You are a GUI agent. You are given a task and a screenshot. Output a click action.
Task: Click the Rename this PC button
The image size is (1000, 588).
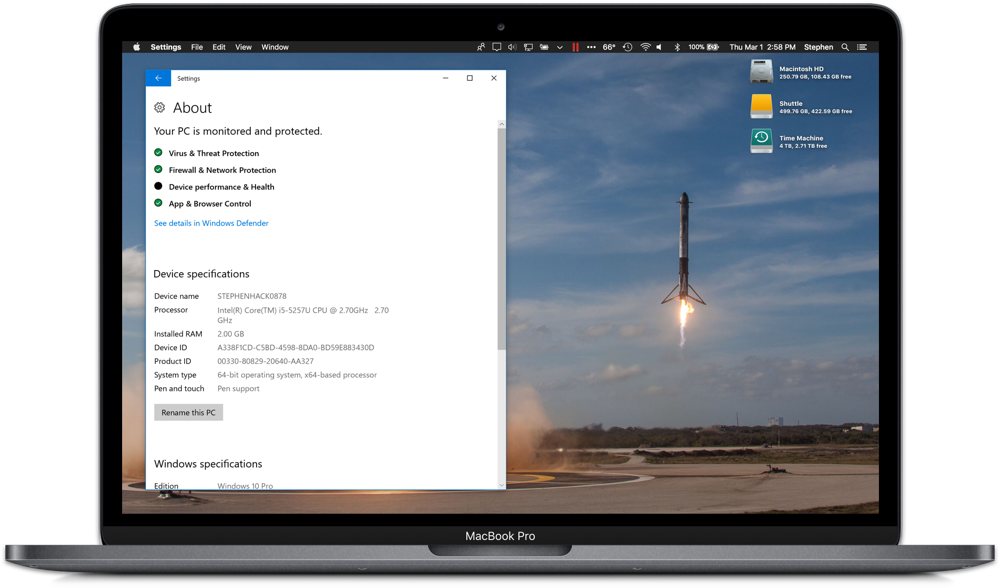coord(188,413)
